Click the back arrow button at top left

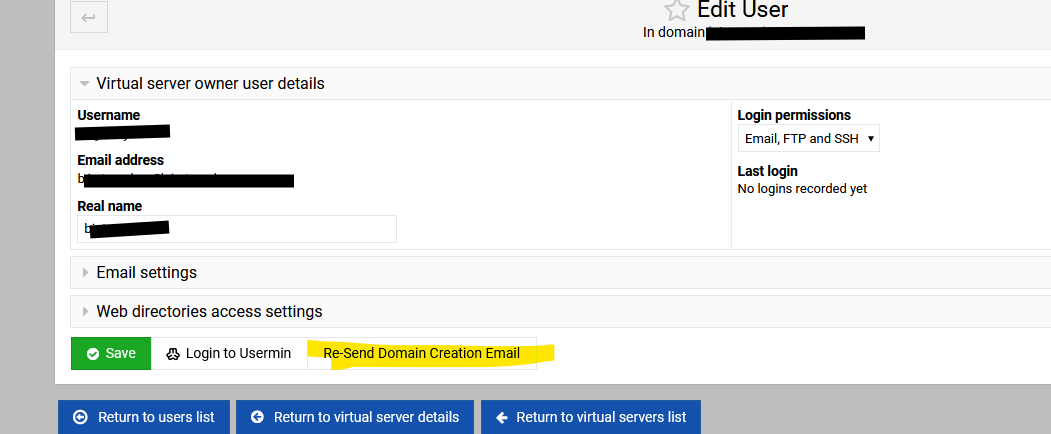pos(89,16)
